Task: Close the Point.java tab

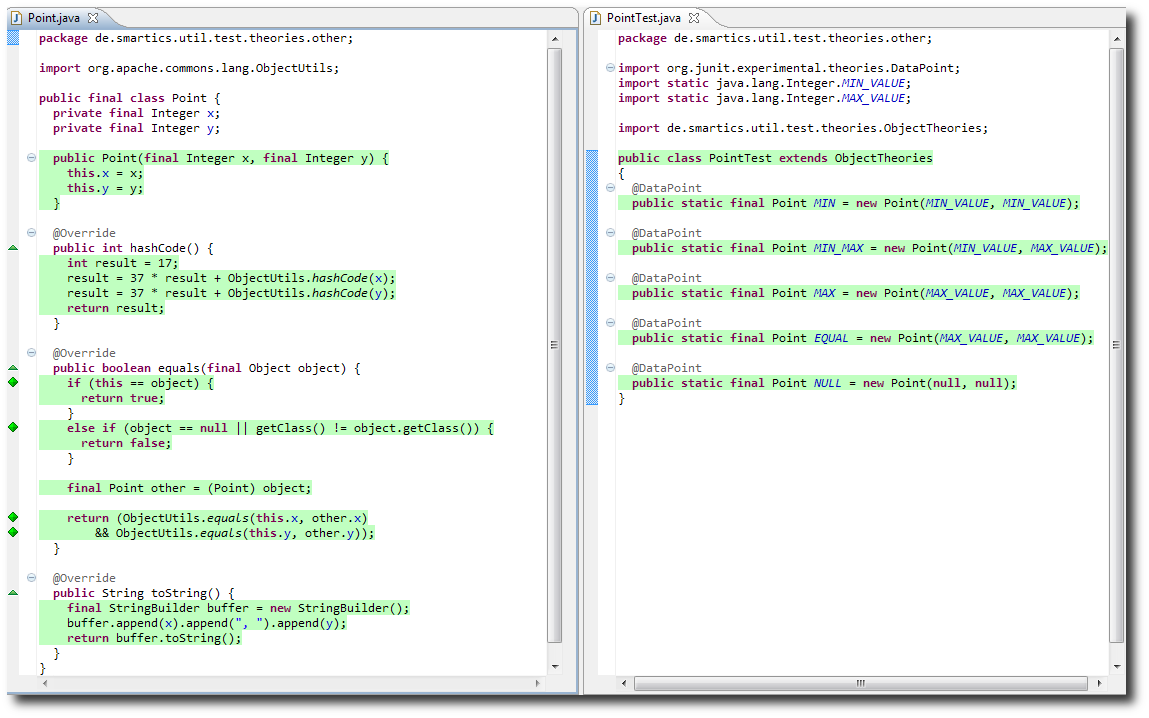Action: point(93,18)
